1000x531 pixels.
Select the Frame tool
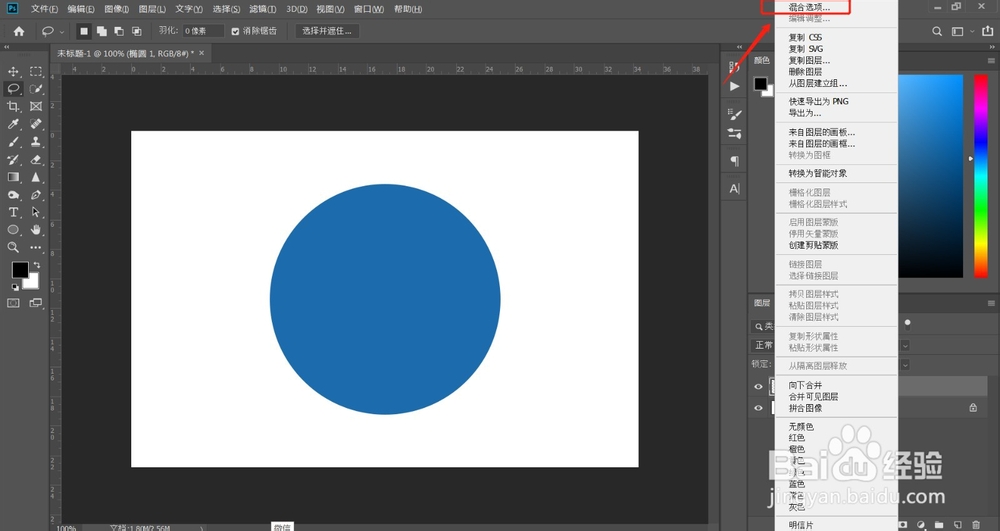tap(36, 106)
